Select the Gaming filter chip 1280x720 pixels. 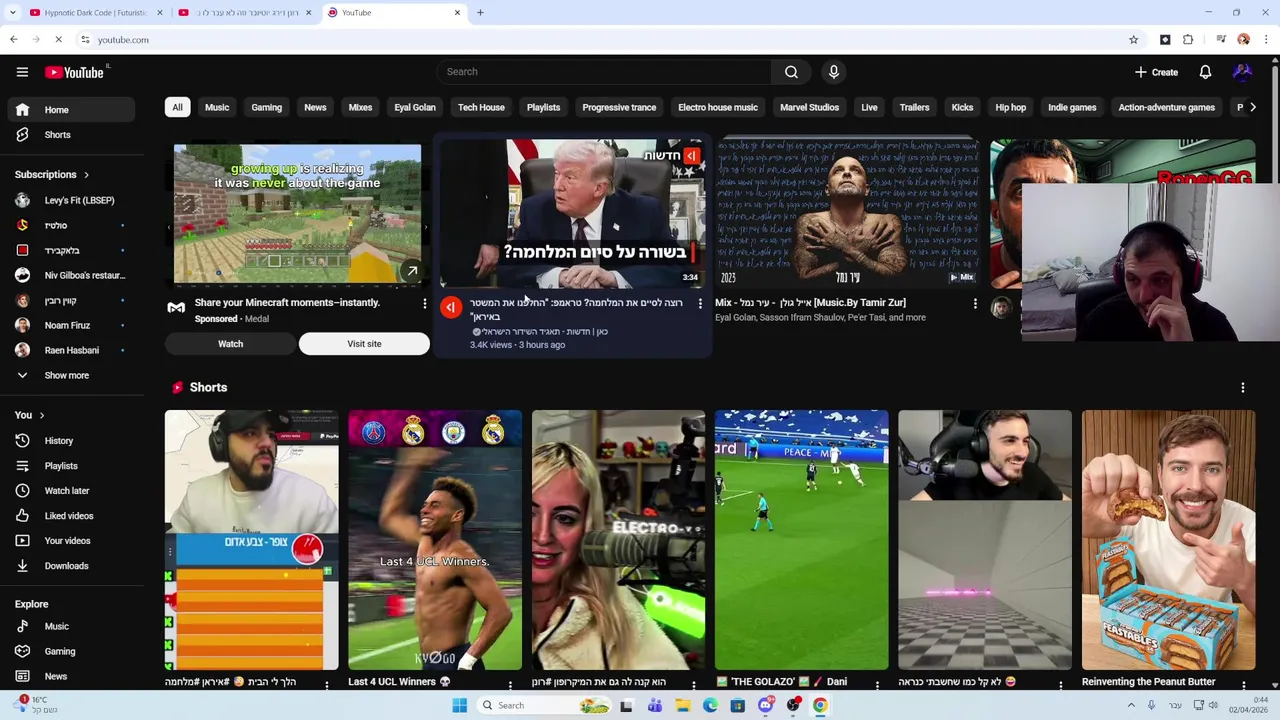(266, 108)
